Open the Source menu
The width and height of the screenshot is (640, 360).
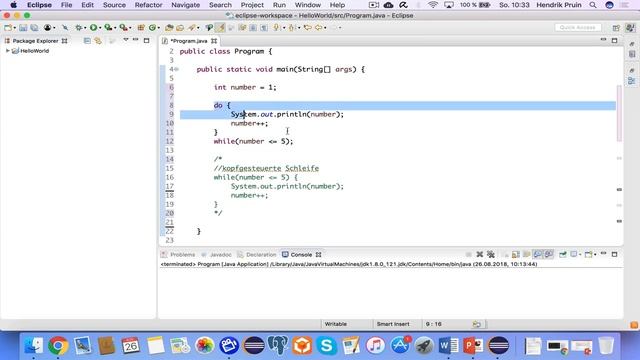[114, 5]
